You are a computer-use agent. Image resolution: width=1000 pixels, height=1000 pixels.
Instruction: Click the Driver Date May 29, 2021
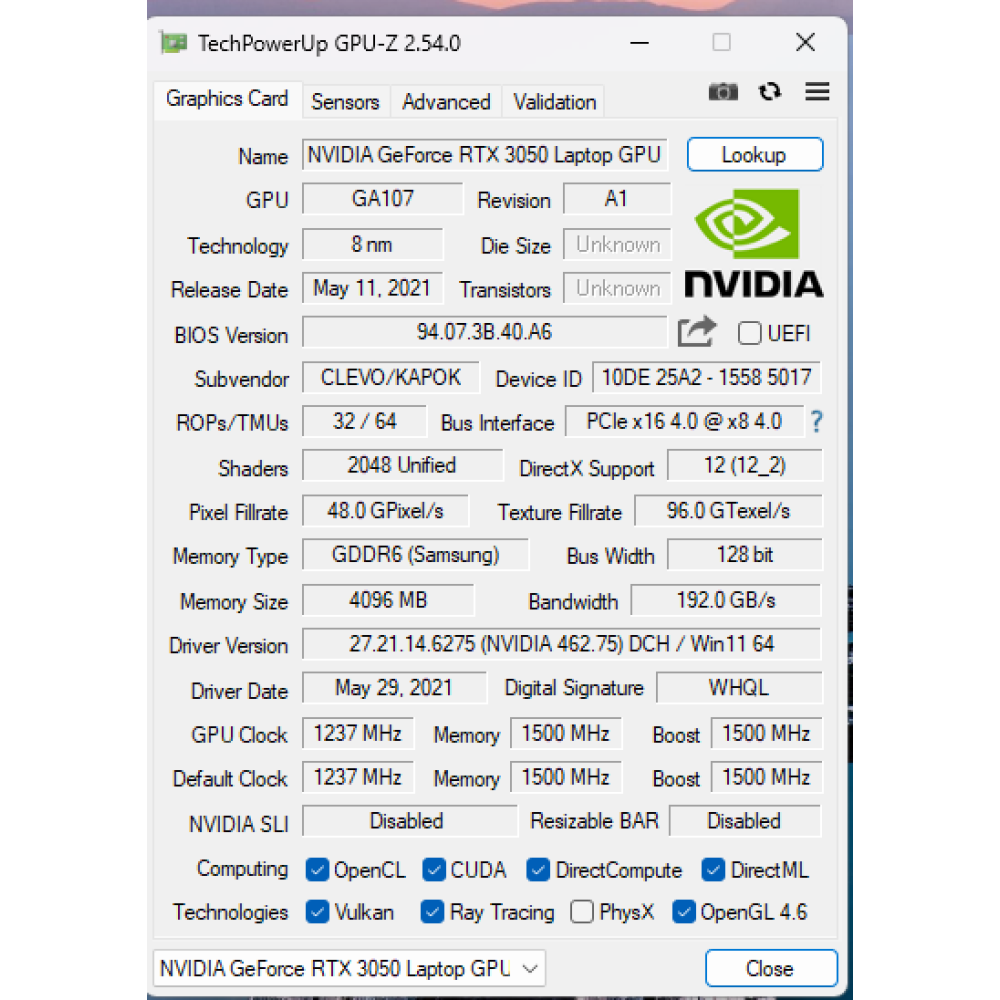click(394, 688)
